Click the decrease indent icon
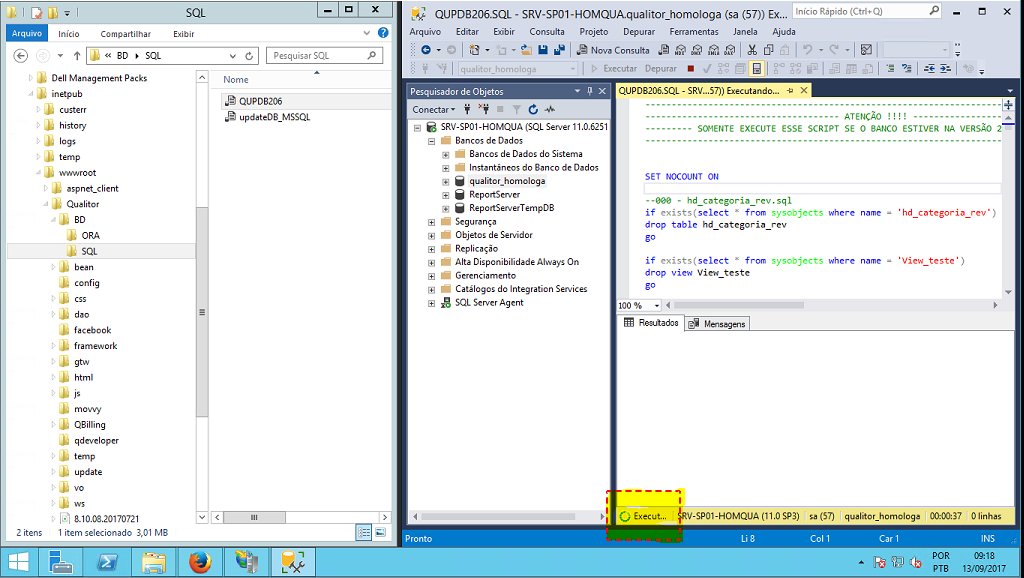 (x=929, y=68)
